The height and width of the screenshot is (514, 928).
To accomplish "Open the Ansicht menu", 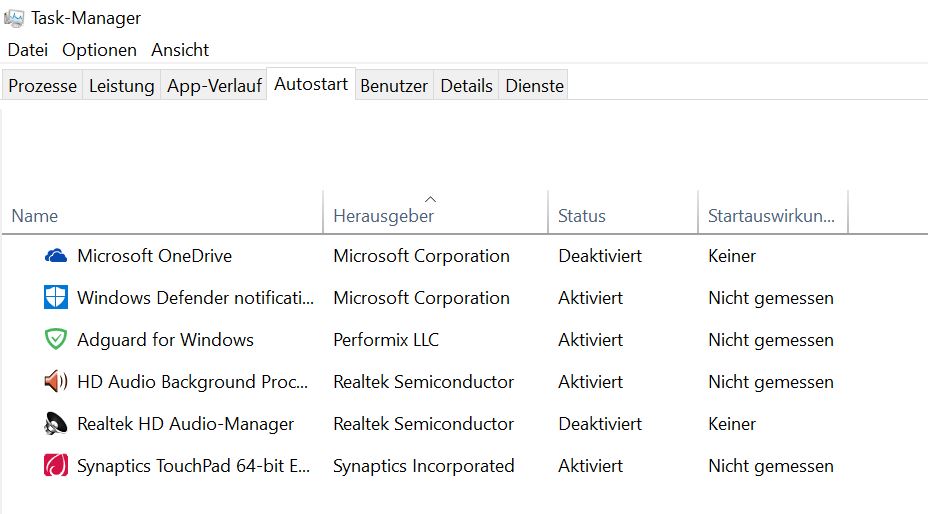I will [x=180, y=49].
